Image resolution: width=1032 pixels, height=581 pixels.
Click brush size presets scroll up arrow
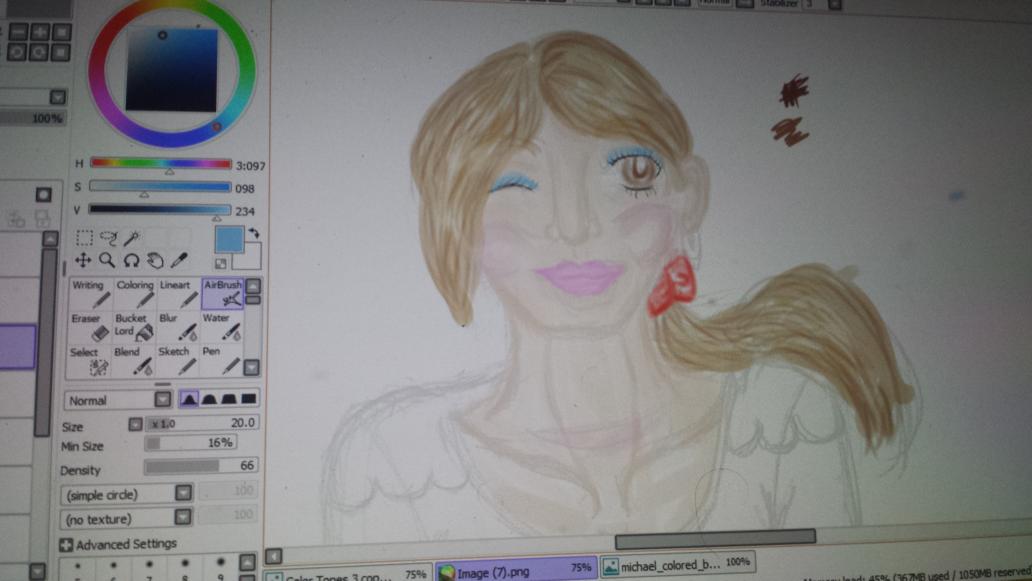(247, 561)
